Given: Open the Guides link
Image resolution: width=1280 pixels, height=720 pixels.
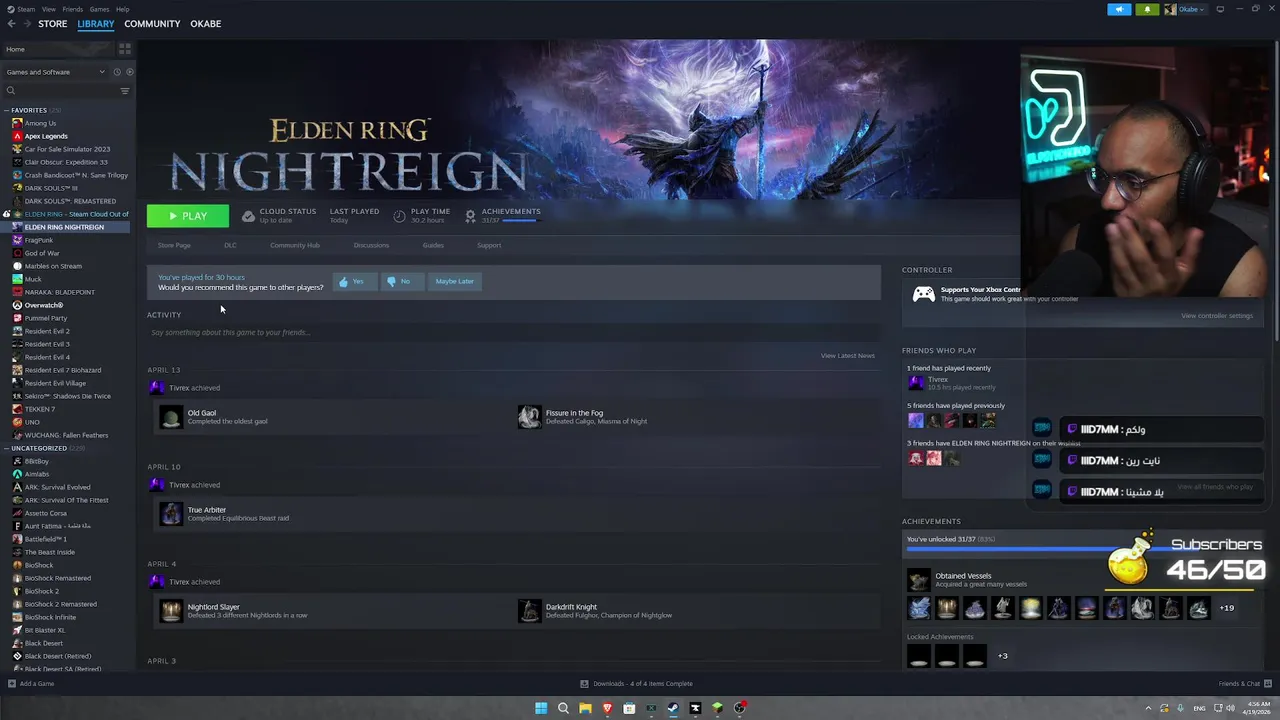Looking at the screenshot, I should coord(433,245).
